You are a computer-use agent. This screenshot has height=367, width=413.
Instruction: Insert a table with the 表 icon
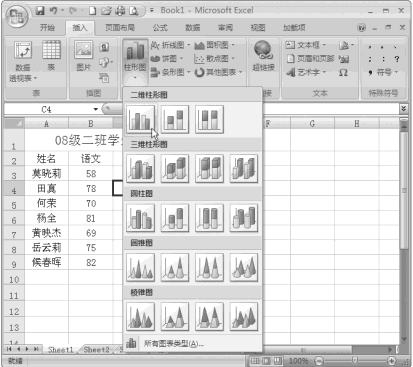point(51,56)
